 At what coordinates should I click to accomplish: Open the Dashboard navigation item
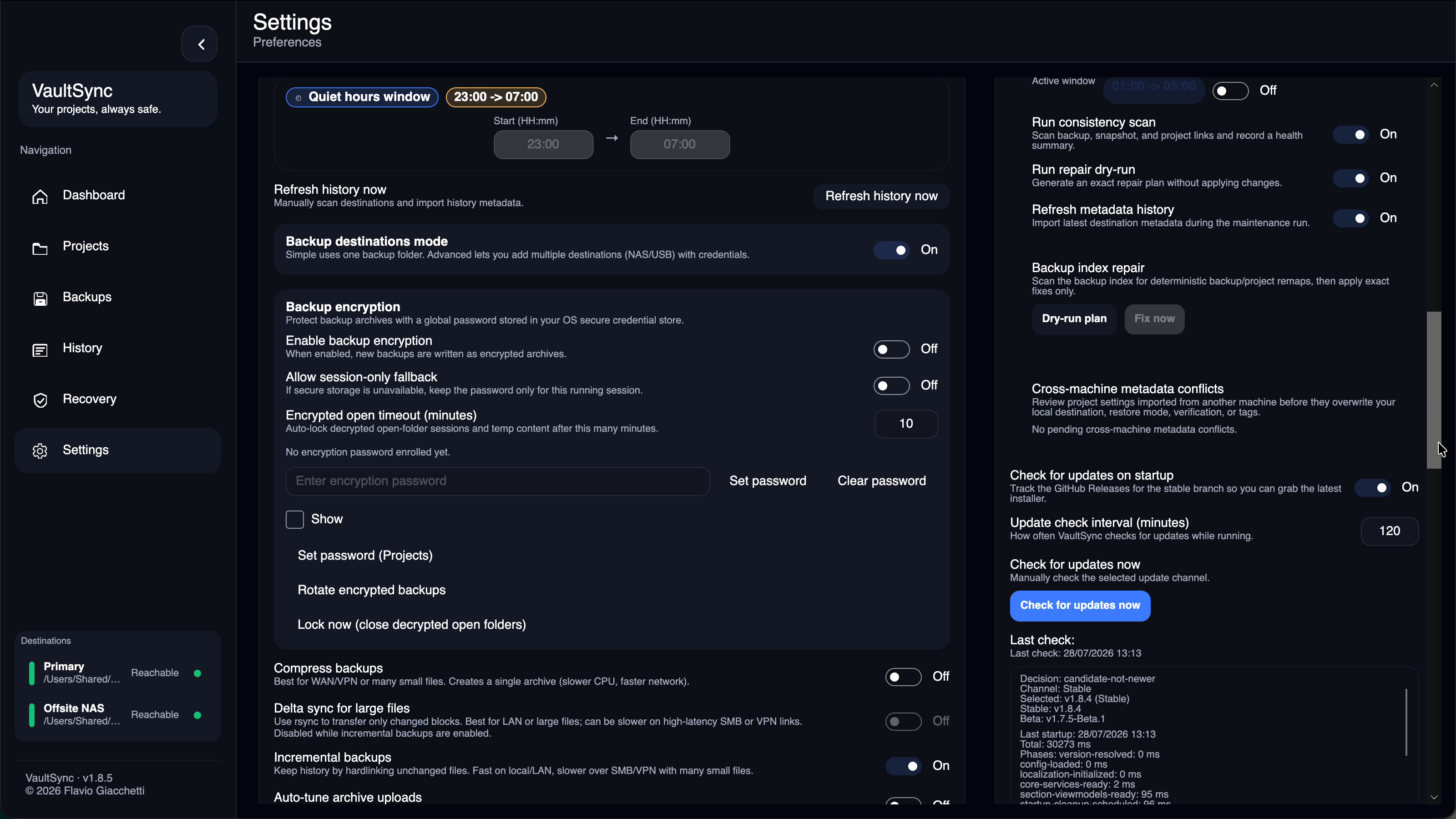pyautogui.click(x=117, y=196)
